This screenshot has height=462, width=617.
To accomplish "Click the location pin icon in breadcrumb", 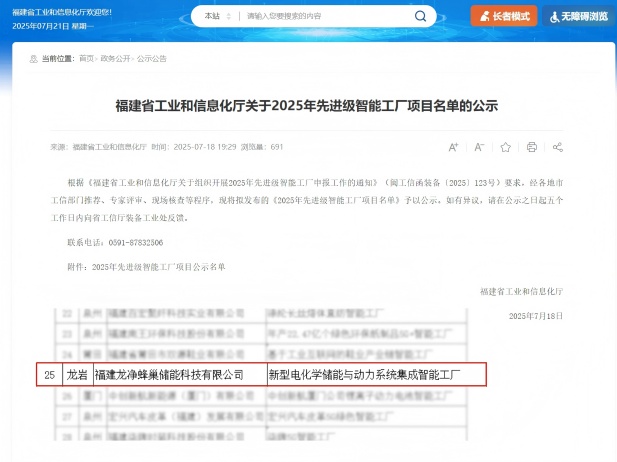I will pos(33,59).
